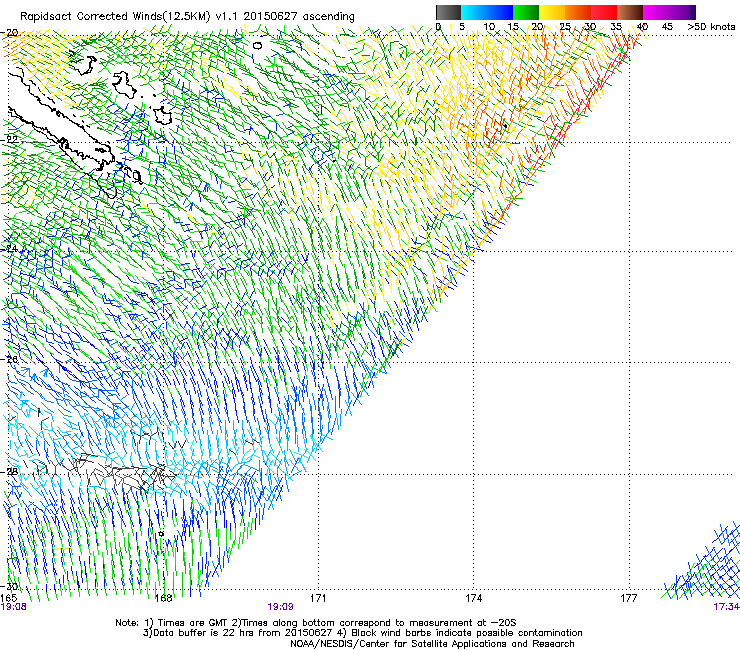Click the title 'Rapidscat Corrected Winds(12.5KM)'
The height and width of the screenshot is (650, 740).
[115, 16]
